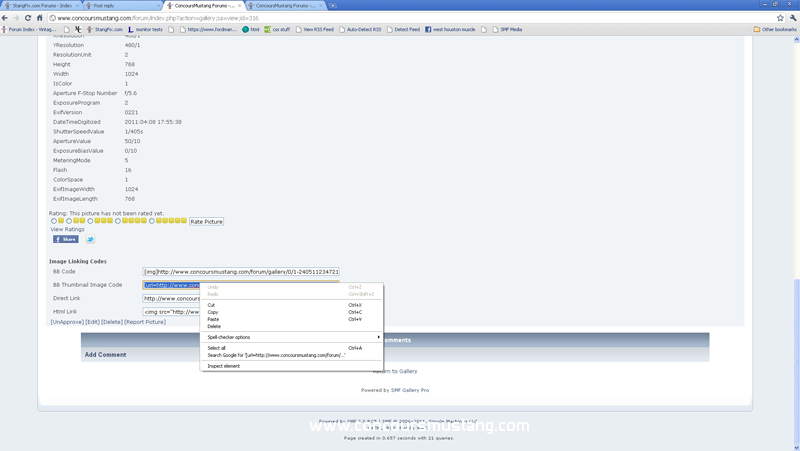800x451 pixels.
Task: Go to the Home page icon
Action: click(39, 18)
